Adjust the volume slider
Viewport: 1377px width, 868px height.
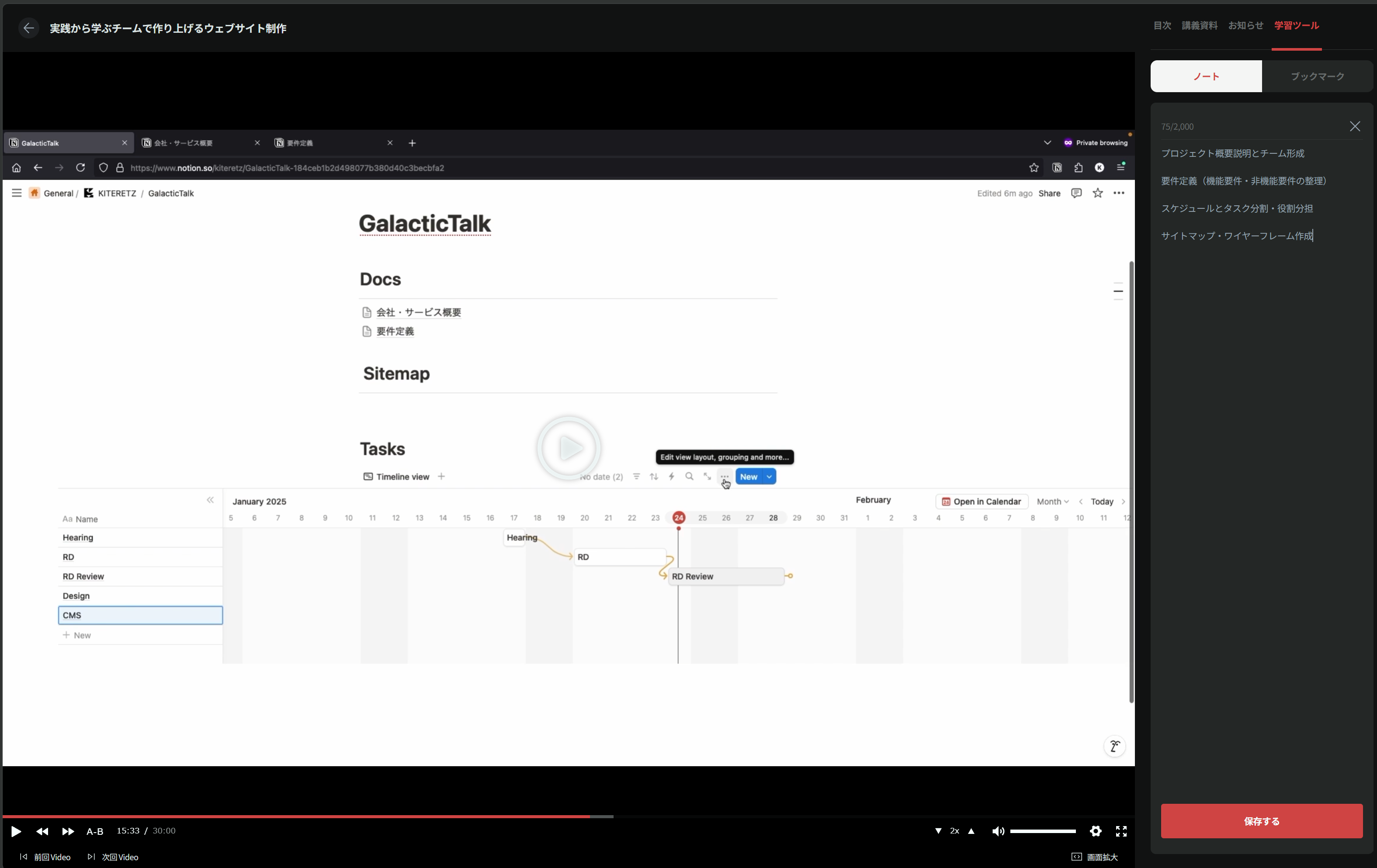1043,831
